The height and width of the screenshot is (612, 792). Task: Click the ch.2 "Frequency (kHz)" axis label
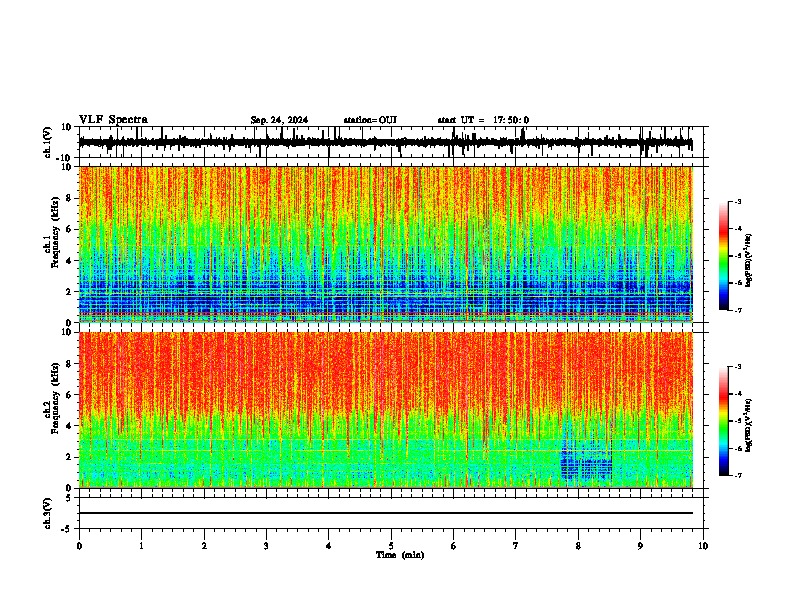point(55,398)
